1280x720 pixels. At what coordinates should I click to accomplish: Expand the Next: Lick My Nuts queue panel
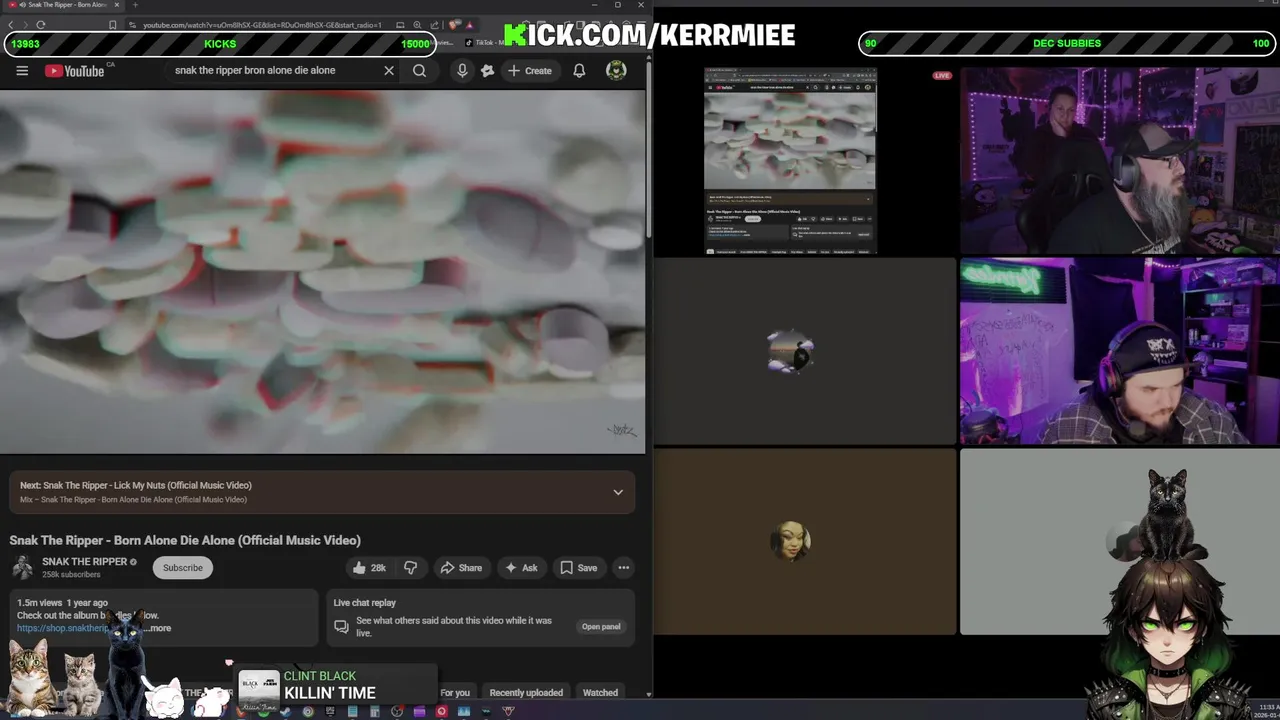pyautogui.click(x=618, y=492)
